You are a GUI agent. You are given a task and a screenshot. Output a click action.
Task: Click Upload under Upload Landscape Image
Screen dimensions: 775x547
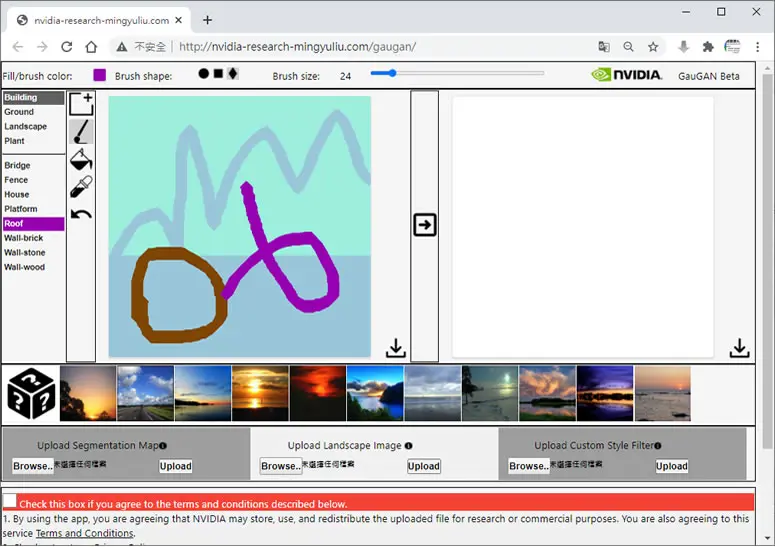(424, 466)
